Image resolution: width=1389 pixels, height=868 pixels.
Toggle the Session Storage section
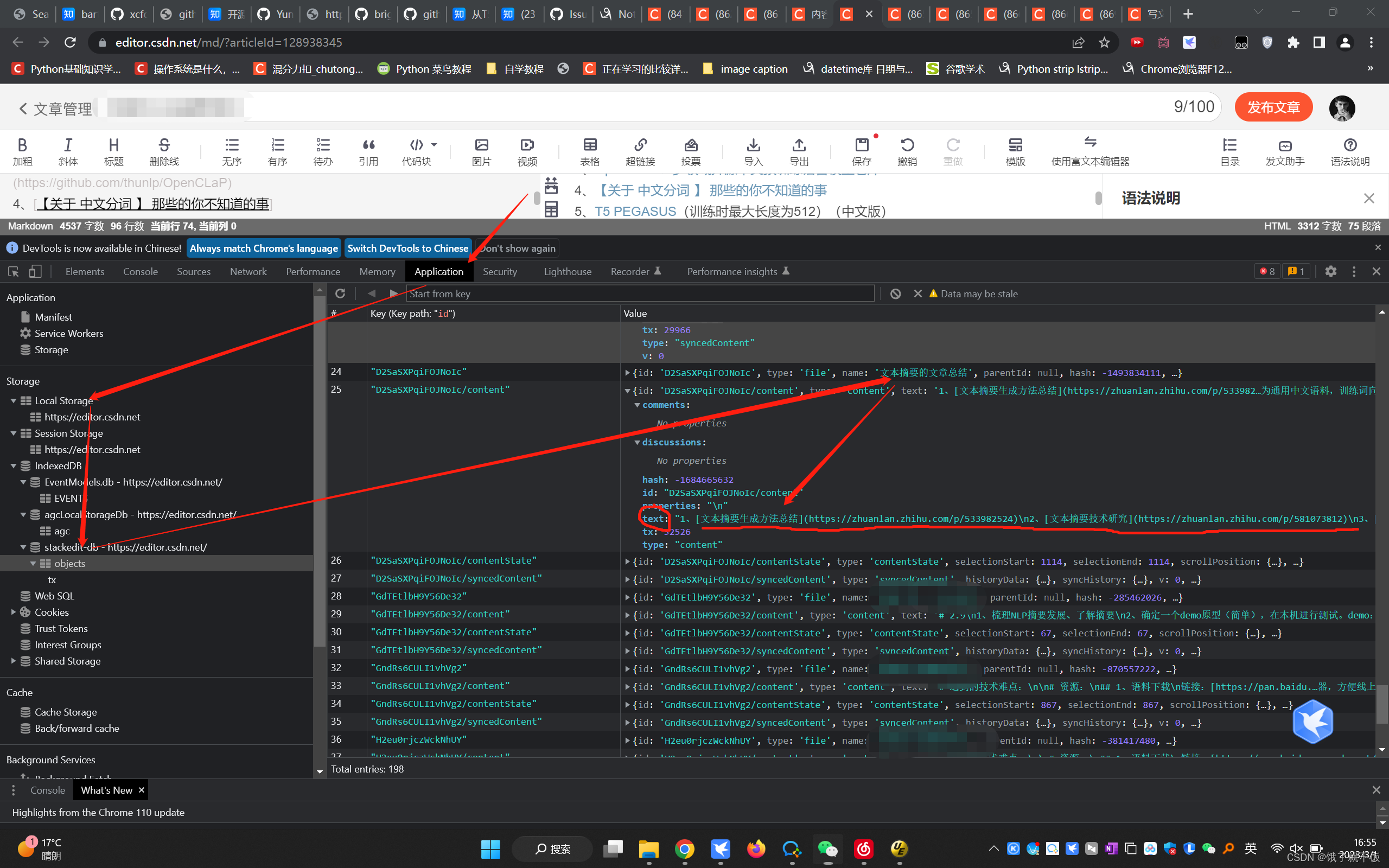pos(14,433)
